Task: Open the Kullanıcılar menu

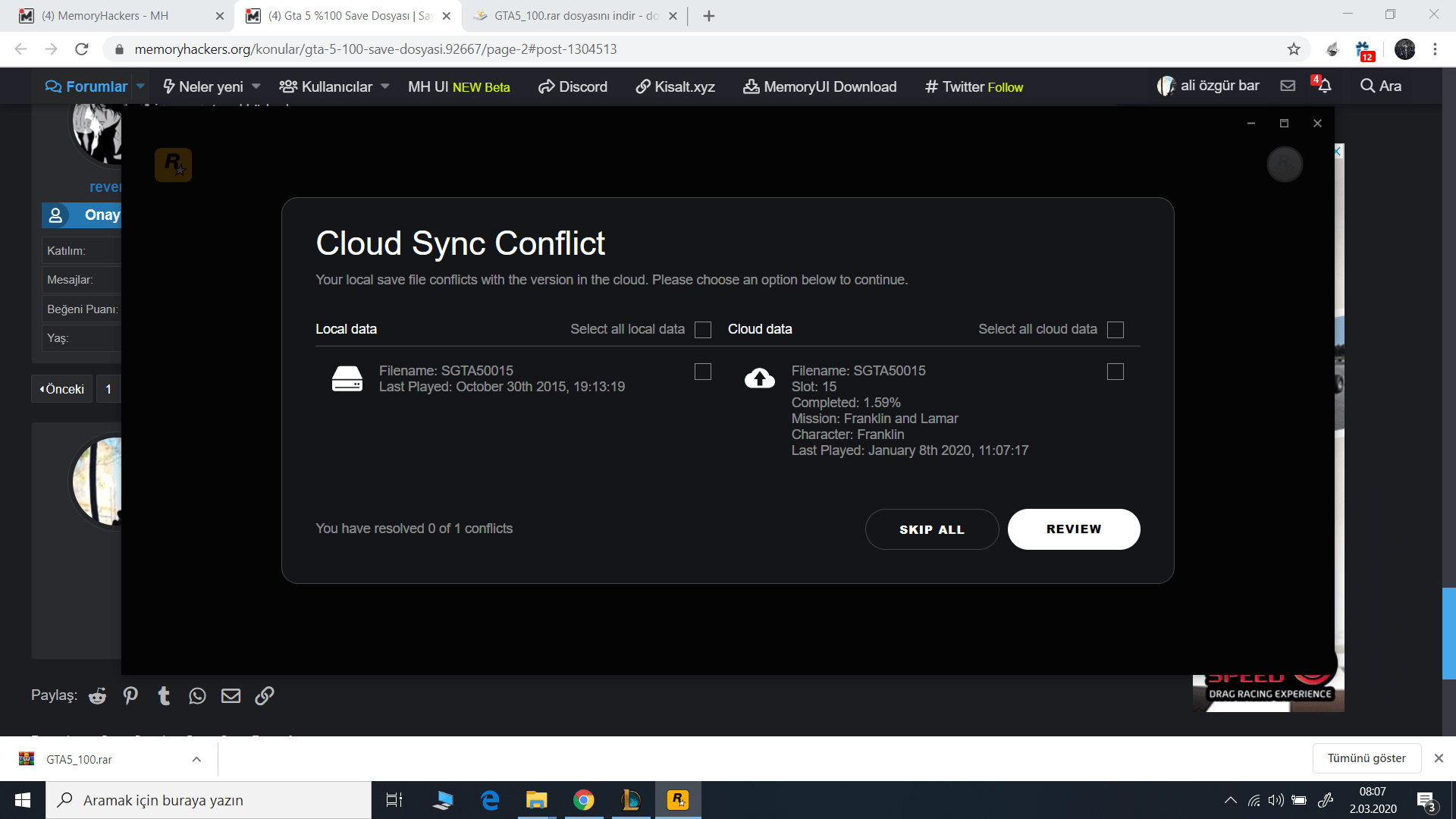Action: [326, 86]
